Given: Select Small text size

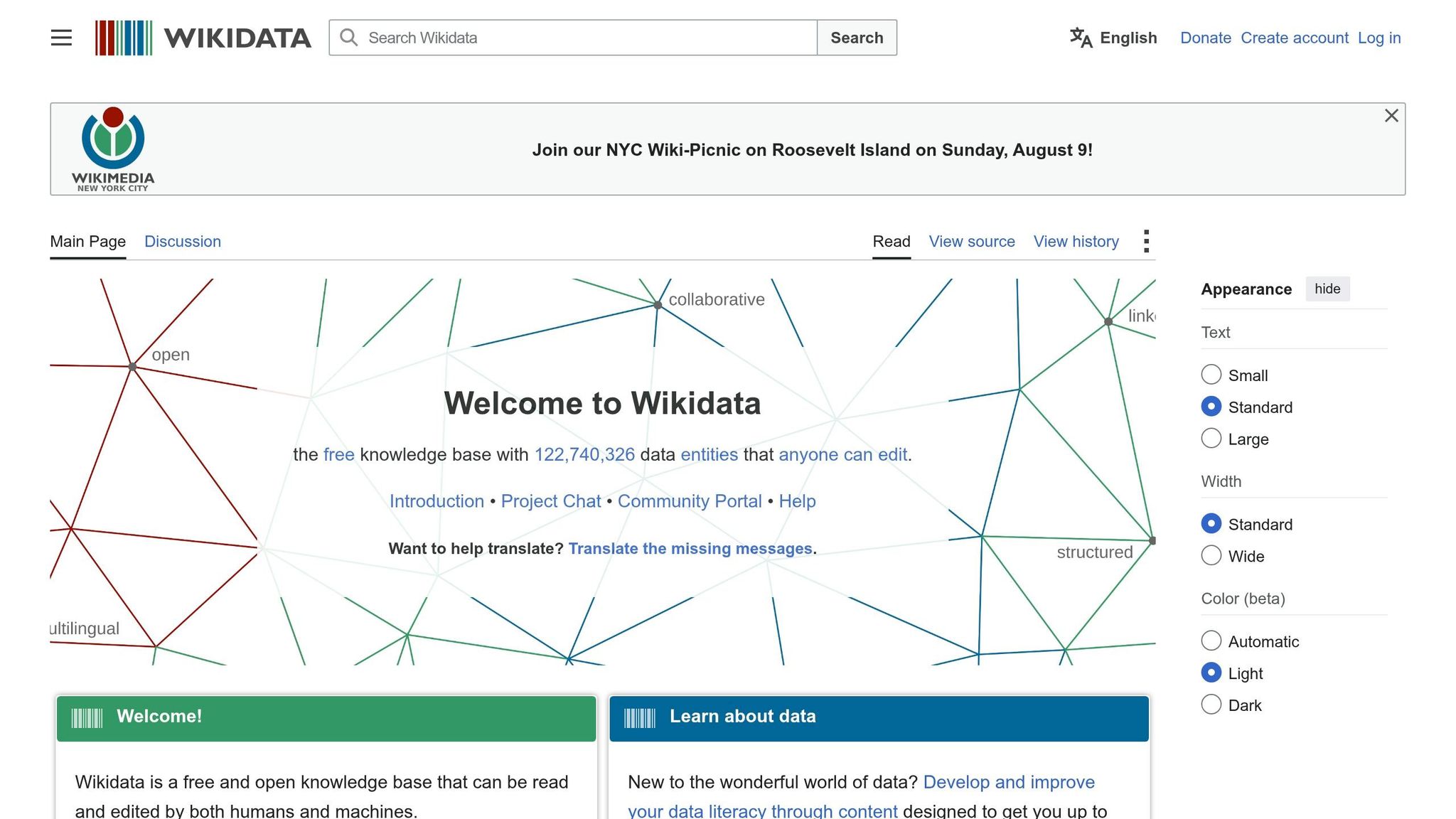Looking at the screenshot, I should (x=1211, y=375).
